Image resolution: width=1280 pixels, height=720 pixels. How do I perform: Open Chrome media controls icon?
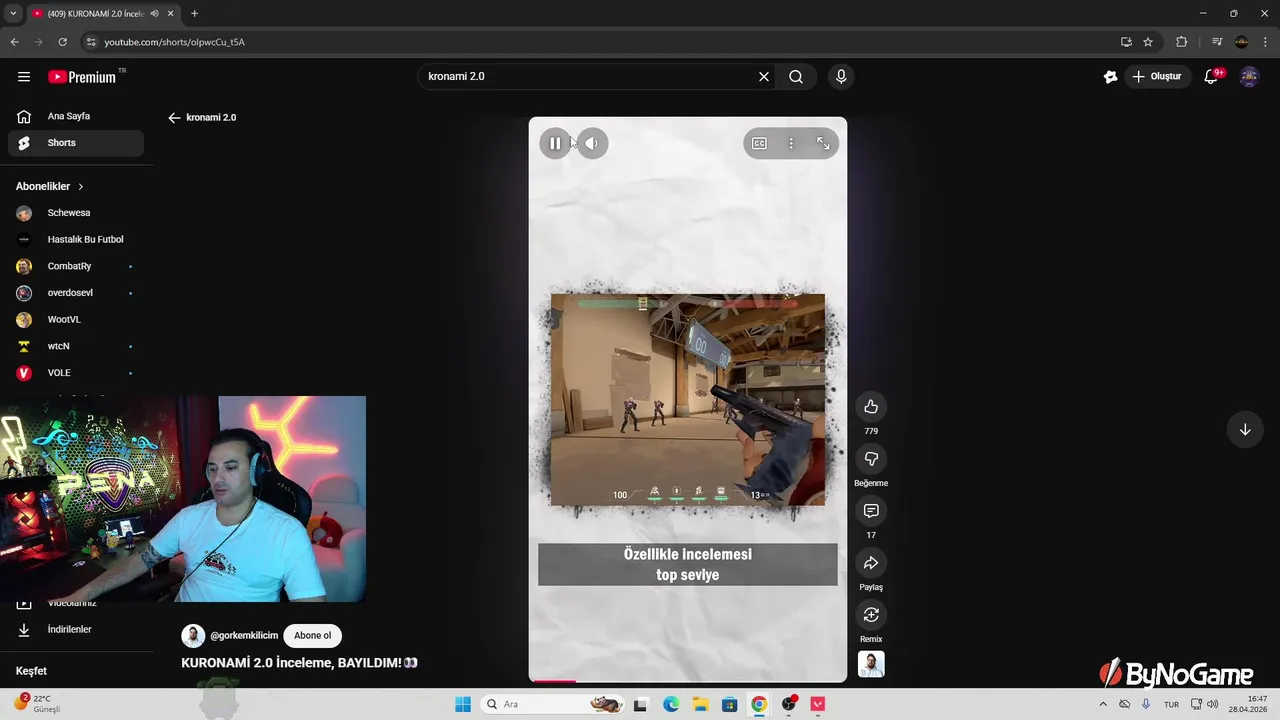pos(1217,42)
